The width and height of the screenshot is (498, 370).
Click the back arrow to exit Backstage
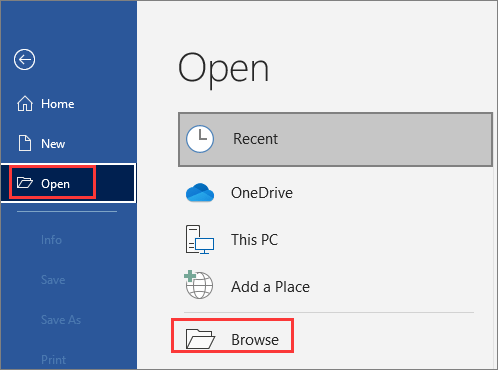(x=24, y=60)
